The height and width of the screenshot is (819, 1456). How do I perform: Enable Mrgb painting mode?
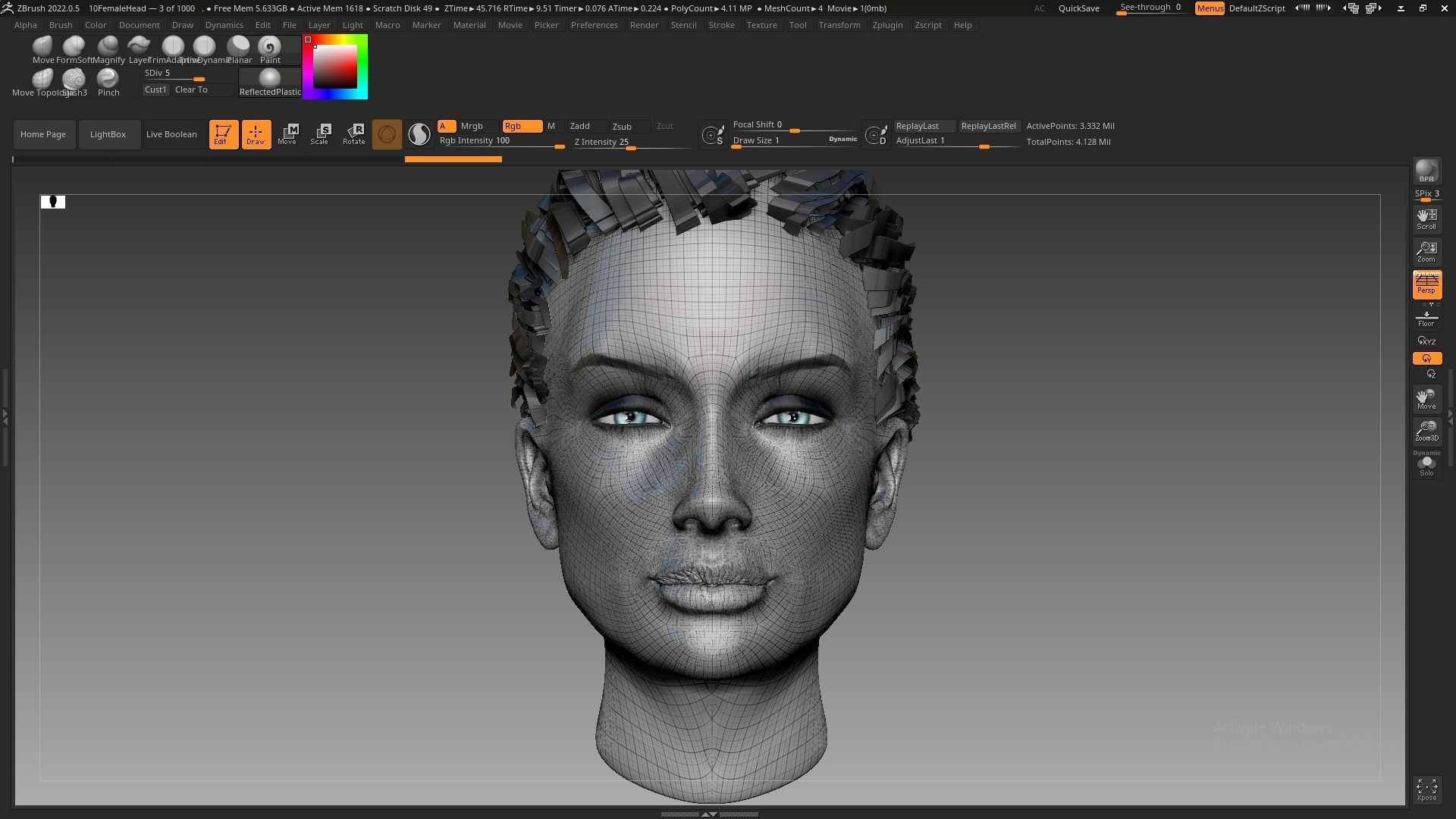478,126
